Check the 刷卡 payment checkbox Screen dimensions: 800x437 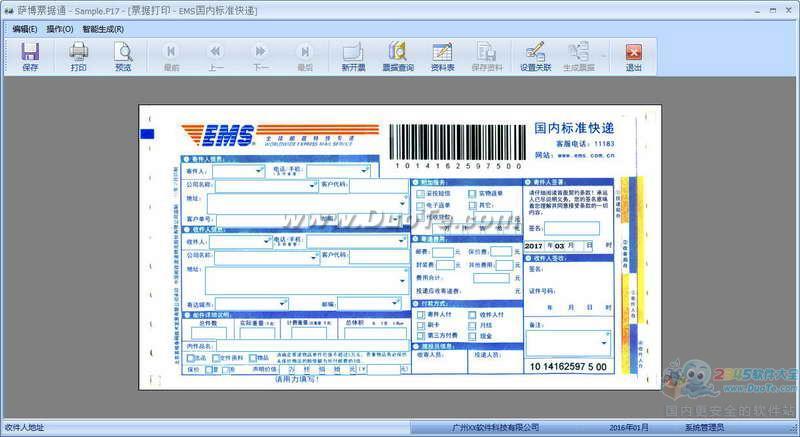pos(421,325)
